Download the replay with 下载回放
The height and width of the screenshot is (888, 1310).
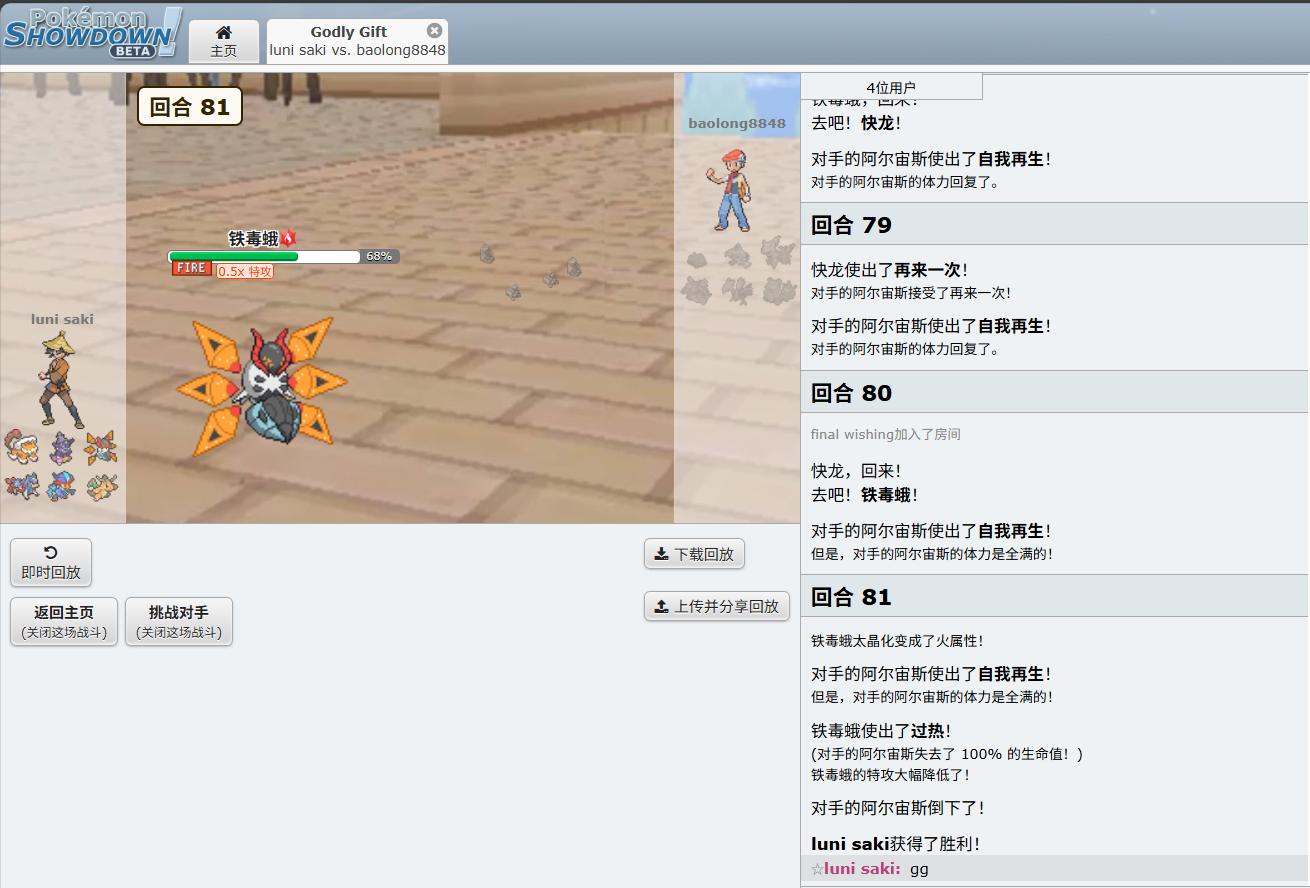coord(694,554)
